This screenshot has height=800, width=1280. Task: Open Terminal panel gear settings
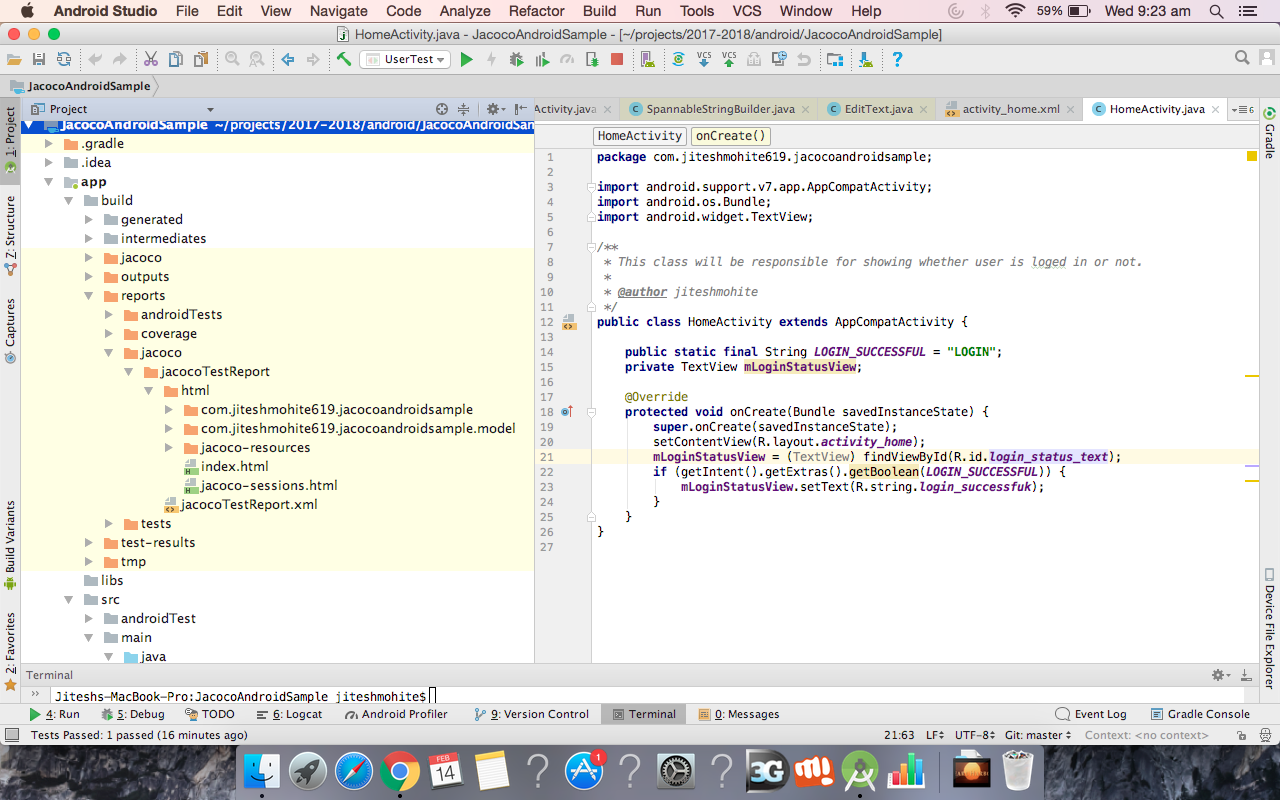pos(1220,676)
